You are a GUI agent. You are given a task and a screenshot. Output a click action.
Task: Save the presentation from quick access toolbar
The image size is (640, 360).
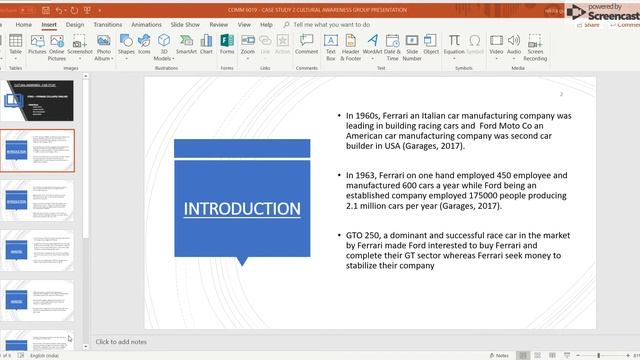(46, 10)
